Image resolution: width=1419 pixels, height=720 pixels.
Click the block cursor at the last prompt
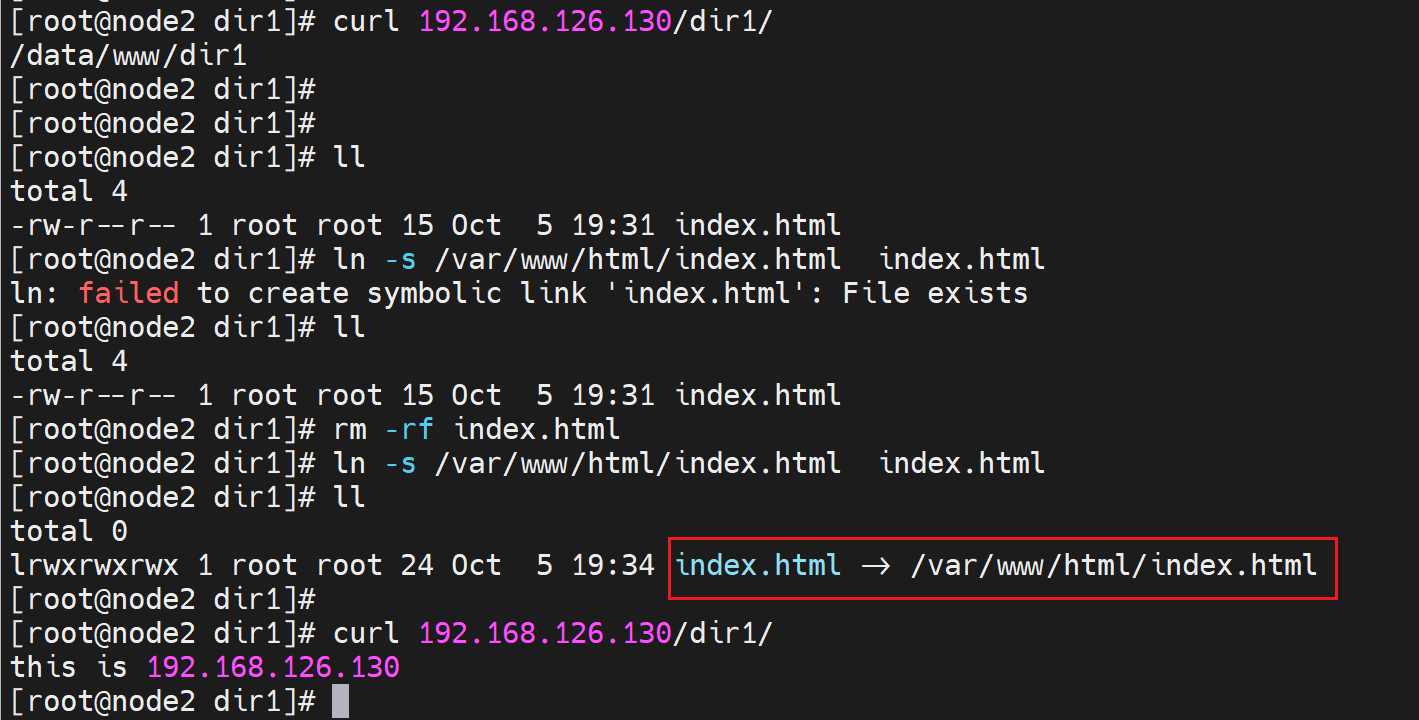pos(340,701)
